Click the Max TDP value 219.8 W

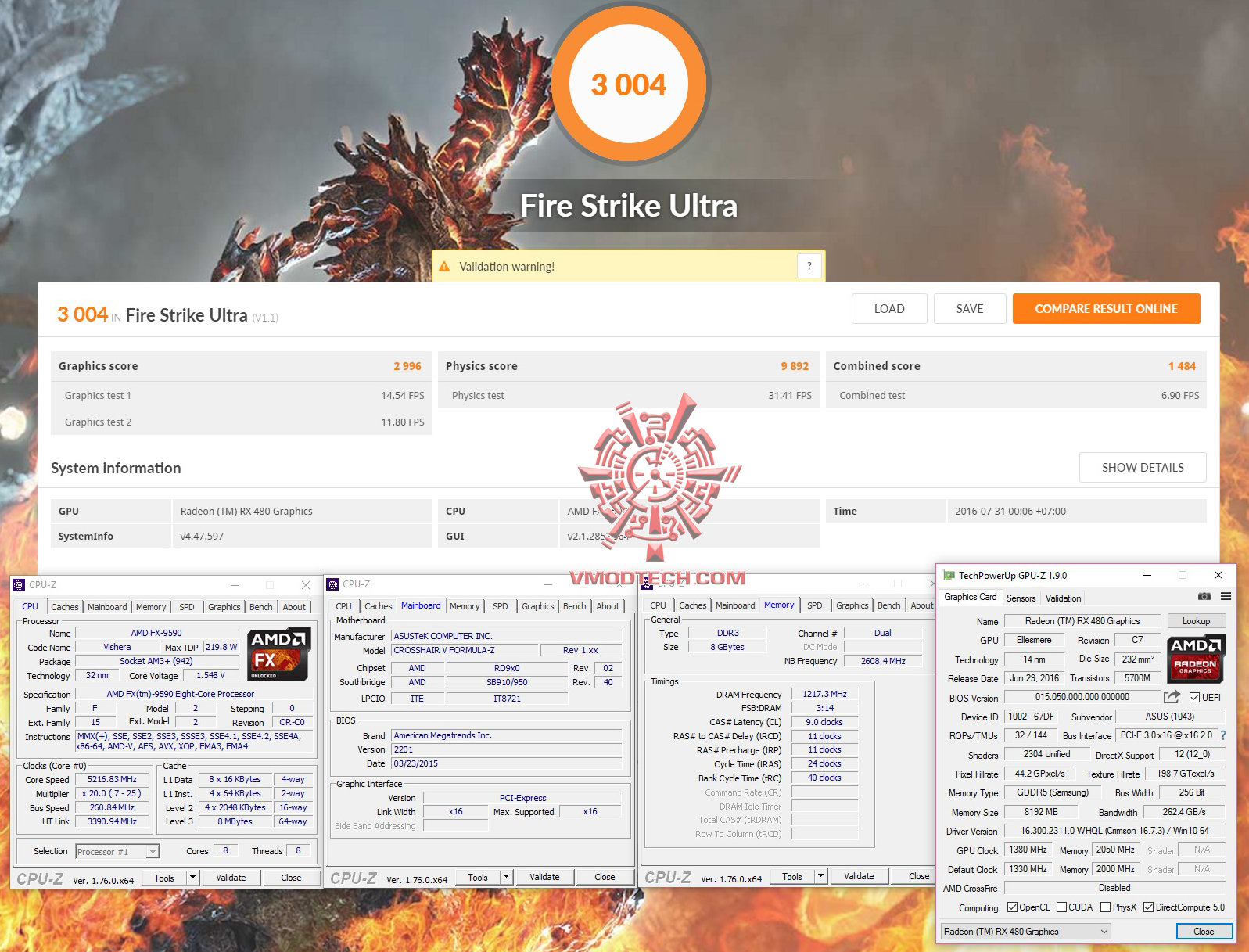pos(221,647)
